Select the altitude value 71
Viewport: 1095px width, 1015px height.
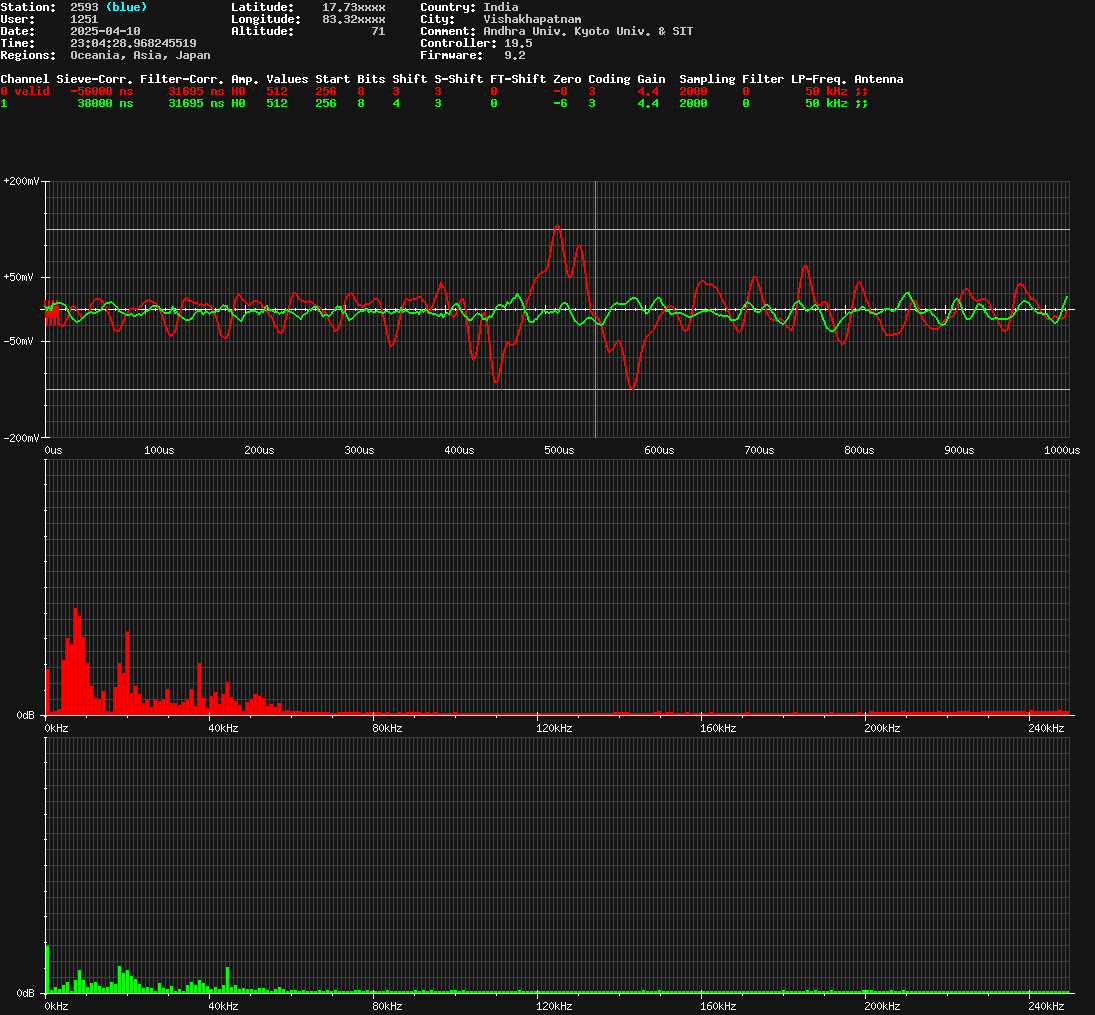(378, 31)
